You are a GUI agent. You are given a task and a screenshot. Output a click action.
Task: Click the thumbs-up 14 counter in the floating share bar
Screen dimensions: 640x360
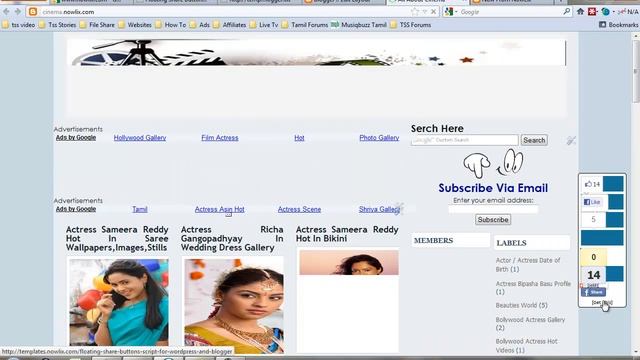point(593,184)
